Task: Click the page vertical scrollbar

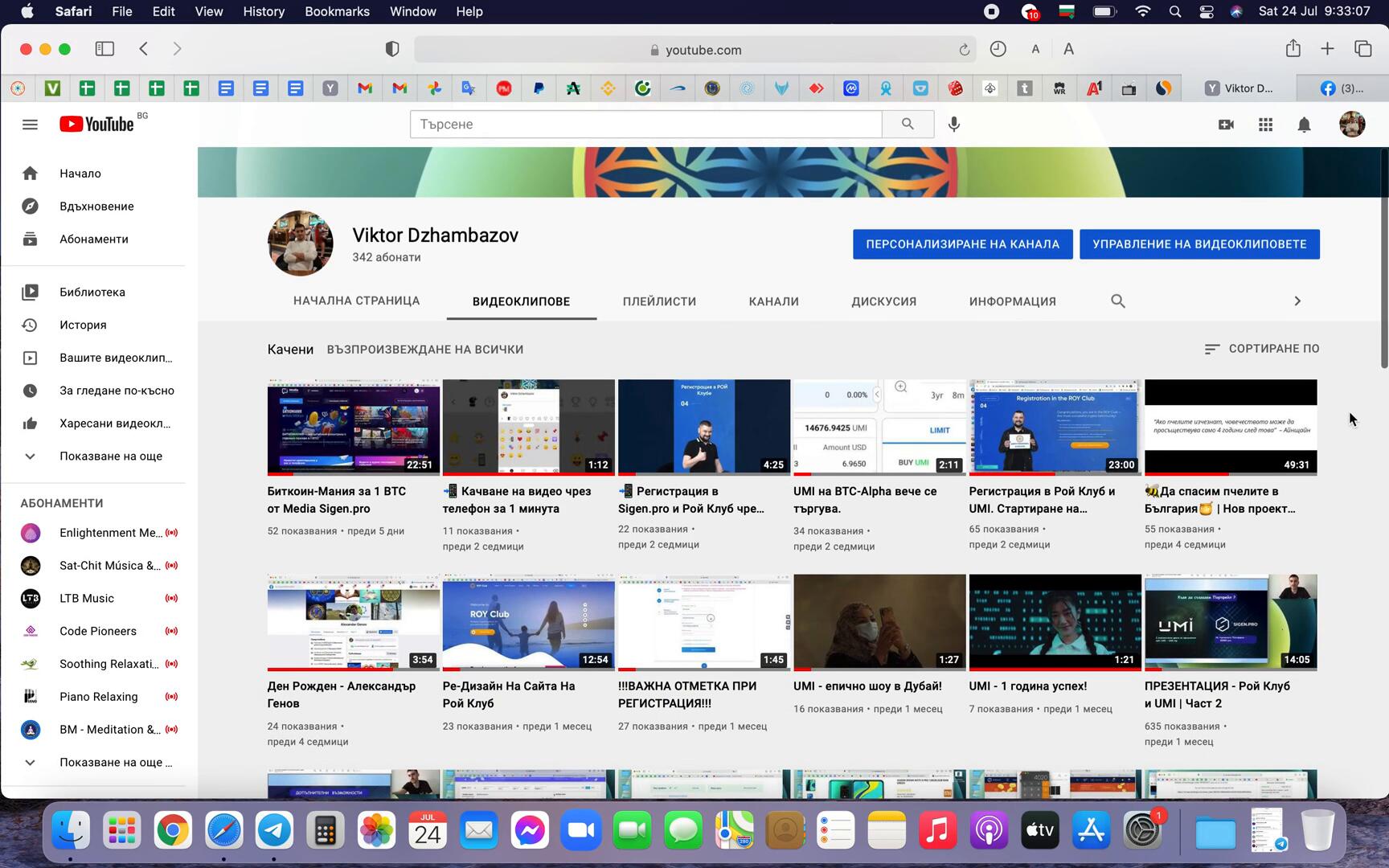Action: click(x=1383, y=257)
